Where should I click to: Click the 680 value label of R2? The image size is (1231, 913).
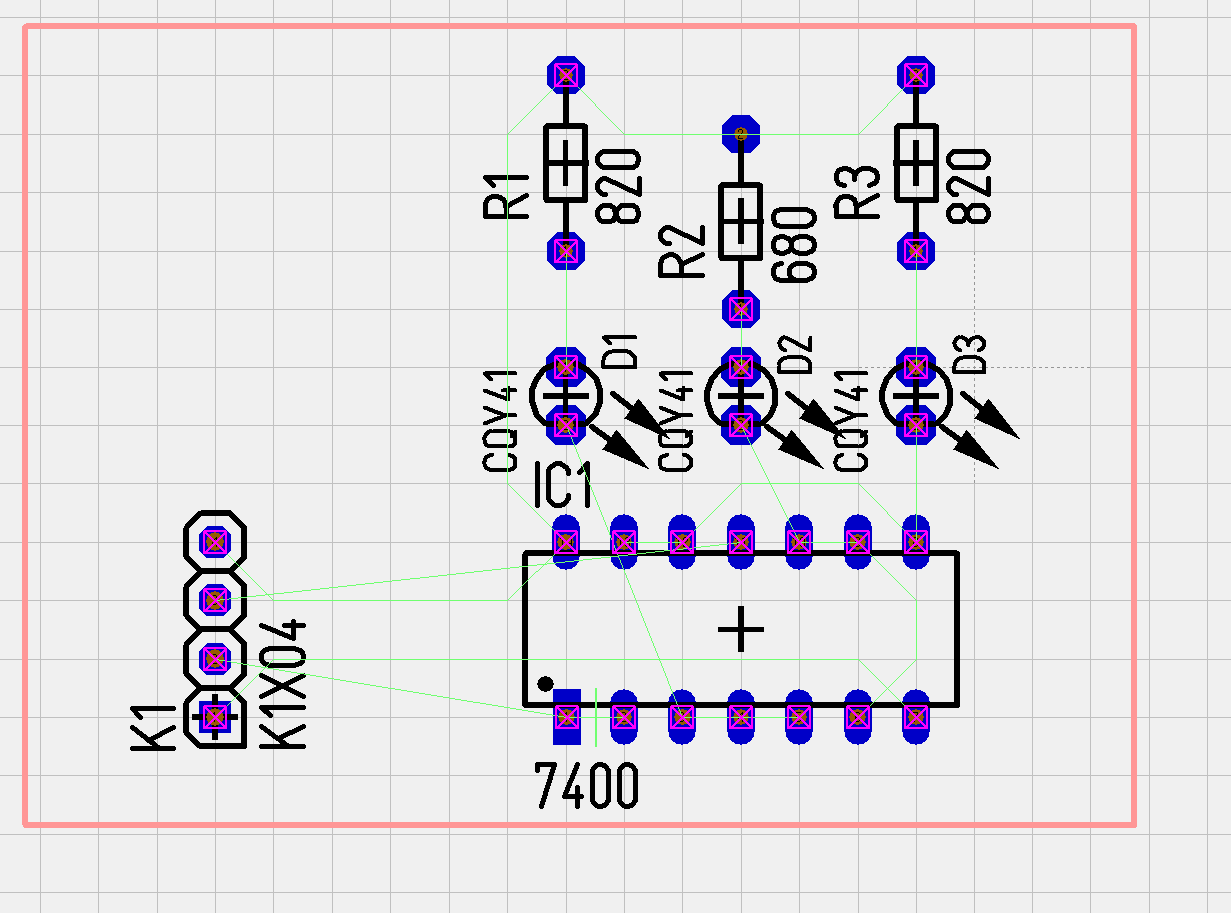click(x=796, y=246)
